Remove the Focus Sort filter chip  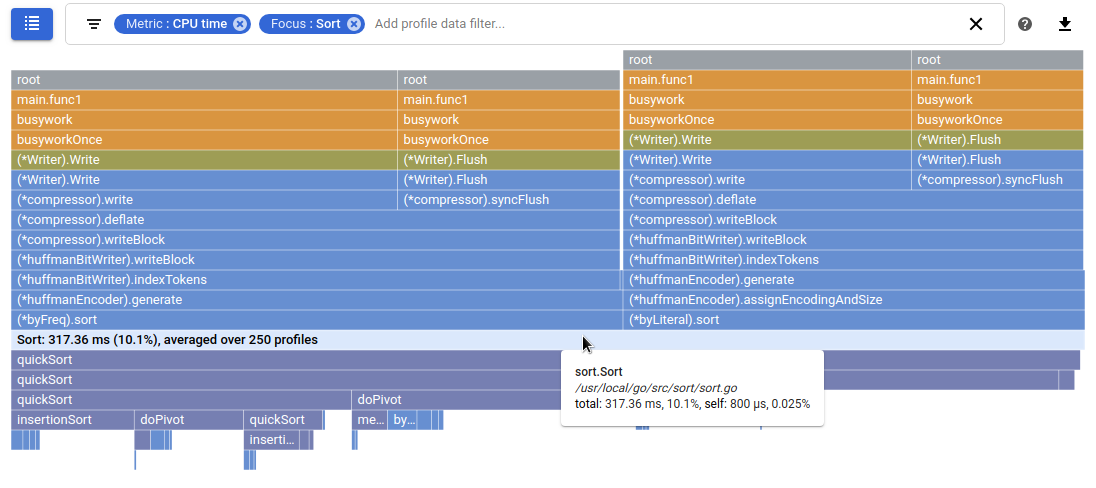pos(354,24)
